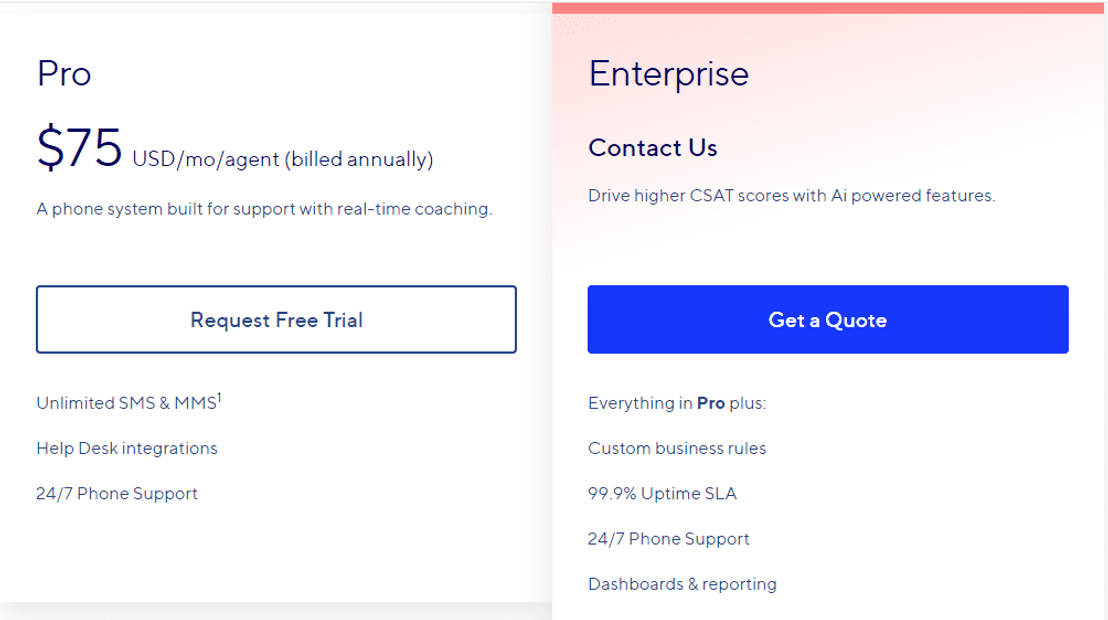Click the Custom business rules feature
1108x620 pixels.
[x=677, y=448]
